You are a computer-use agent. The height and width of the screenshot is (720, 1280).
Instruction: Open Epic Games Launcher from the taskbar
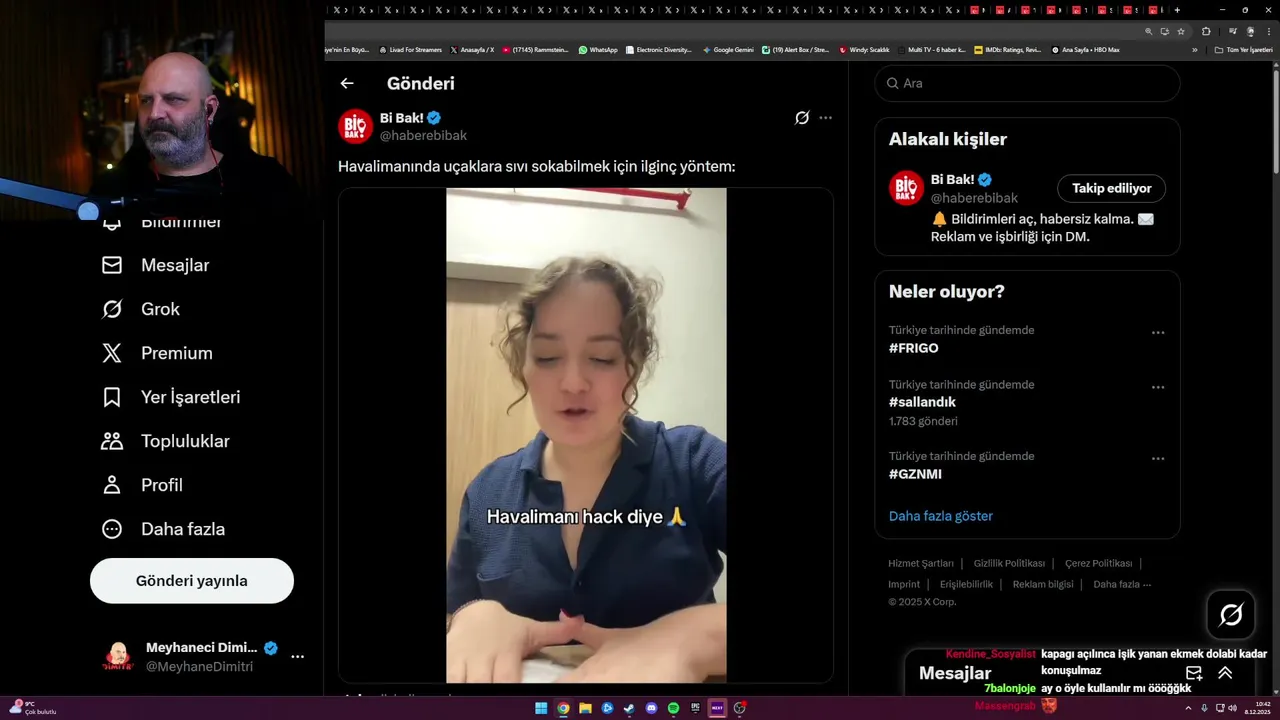(695, 708)
